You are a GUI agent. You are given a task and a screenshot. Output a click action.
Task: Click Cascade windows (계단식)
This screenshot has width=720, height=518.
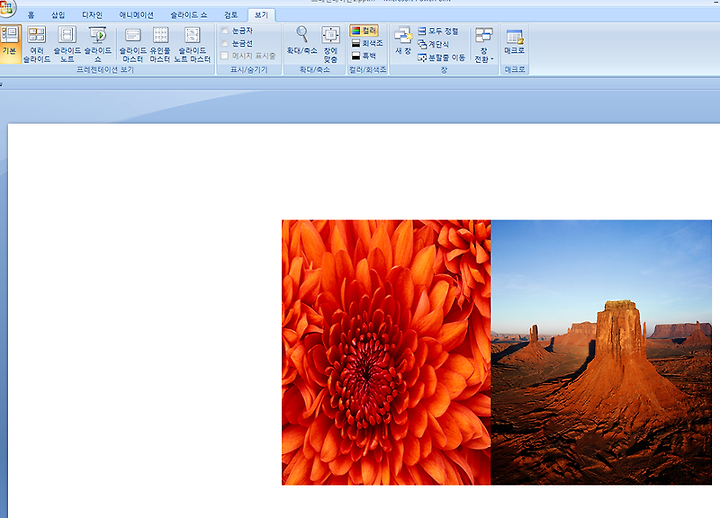[x=433, y=44]
